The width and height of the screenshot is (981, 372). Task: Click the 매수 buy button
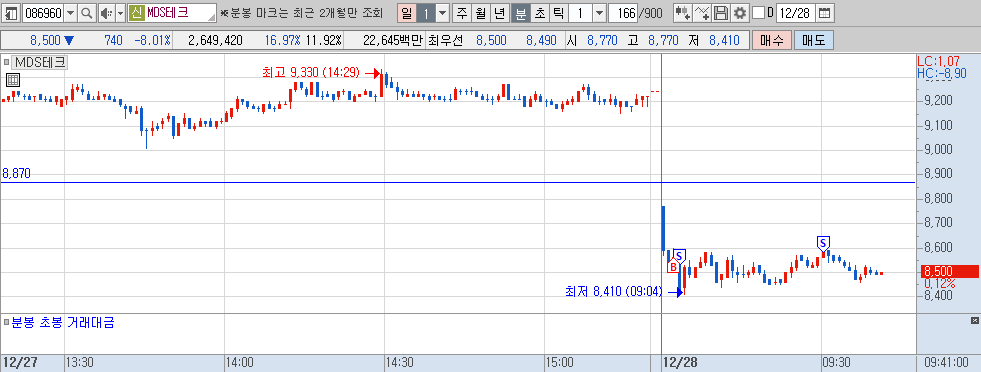(x=771, y=41)
